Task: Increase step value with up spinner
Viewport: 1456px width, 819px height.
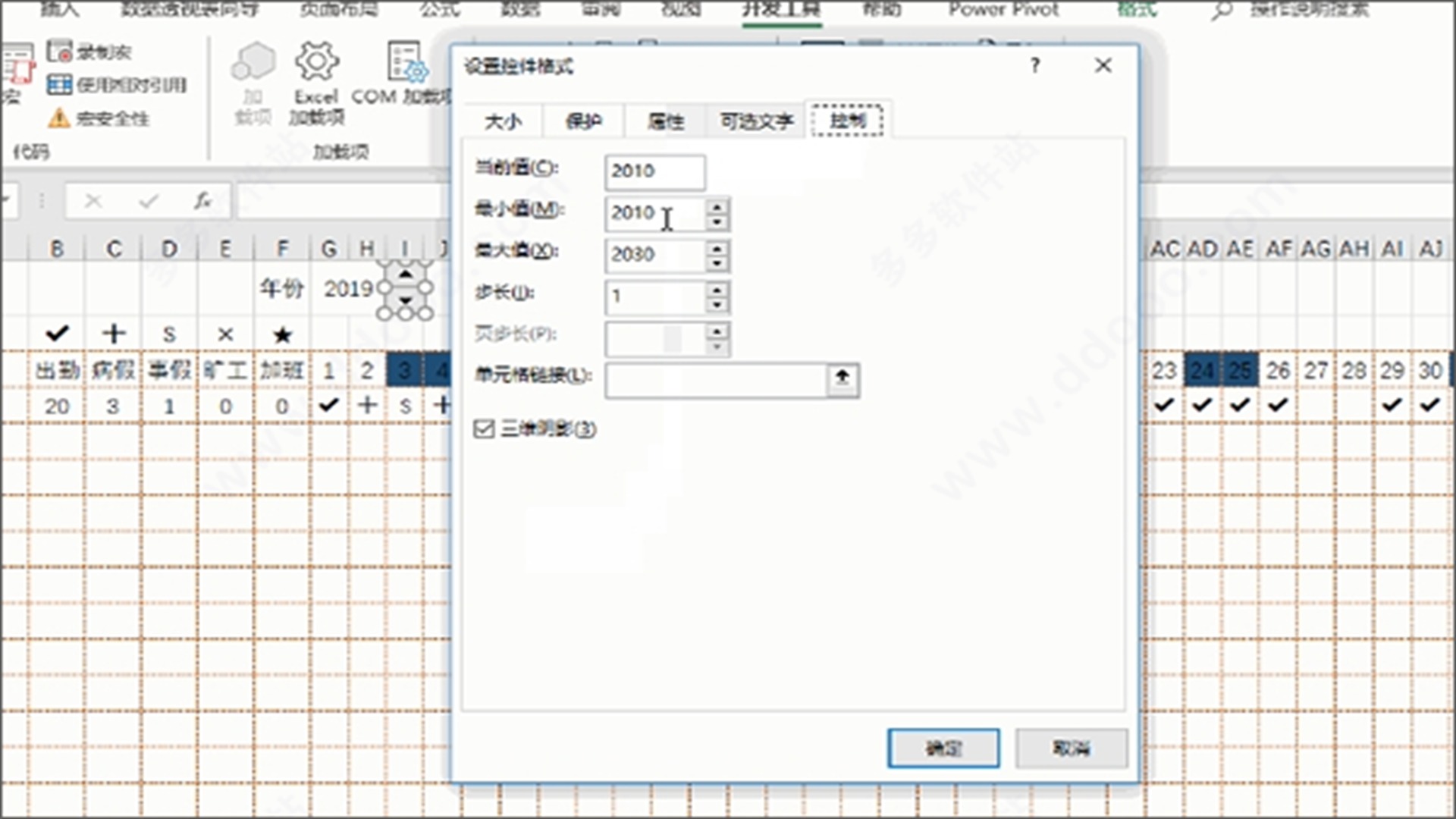Action: pyautogui.click(x=717, y=289)
